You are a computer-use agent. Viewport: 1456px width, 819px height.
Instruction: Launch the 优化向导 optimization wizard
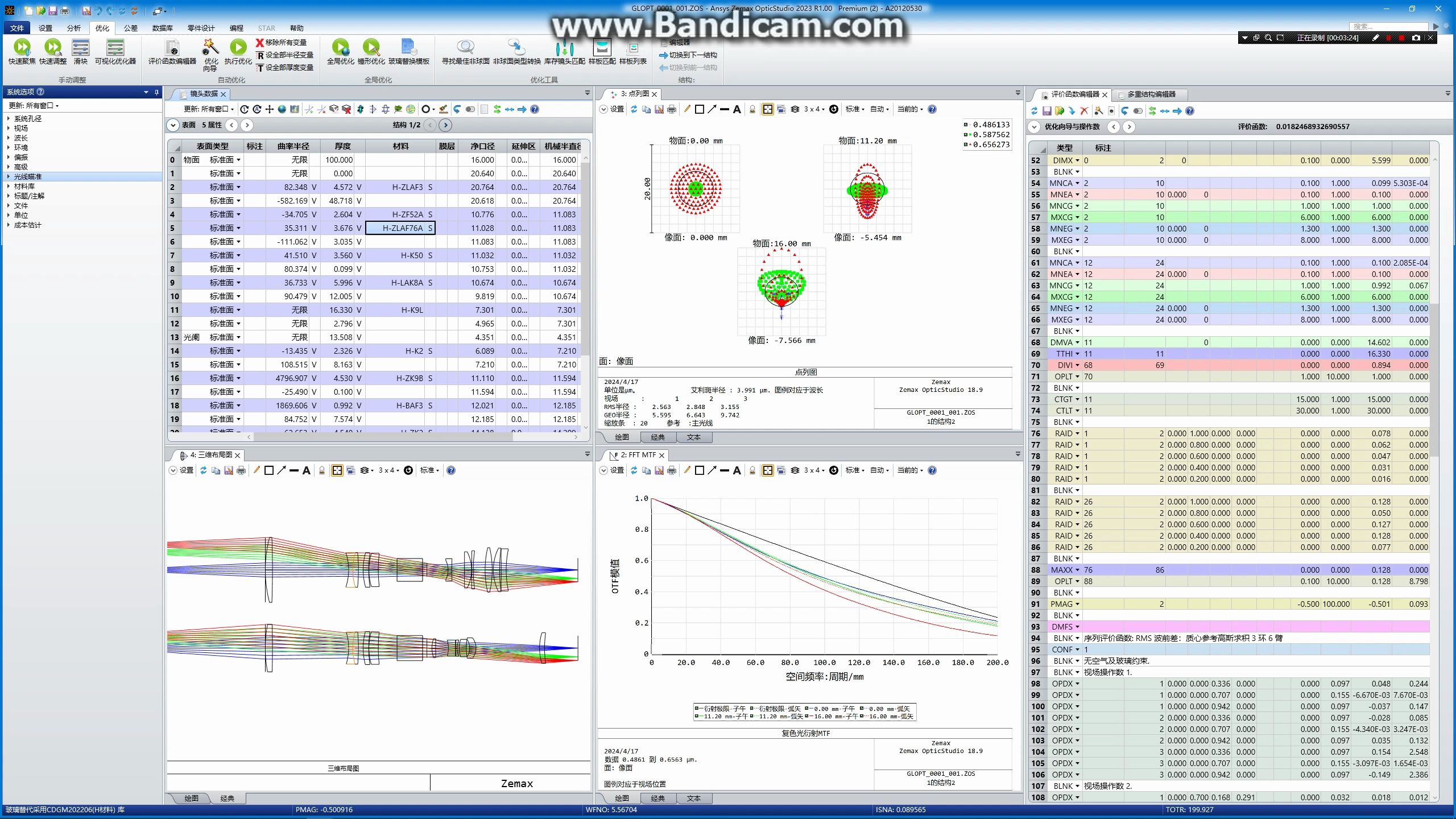(210, 48)
